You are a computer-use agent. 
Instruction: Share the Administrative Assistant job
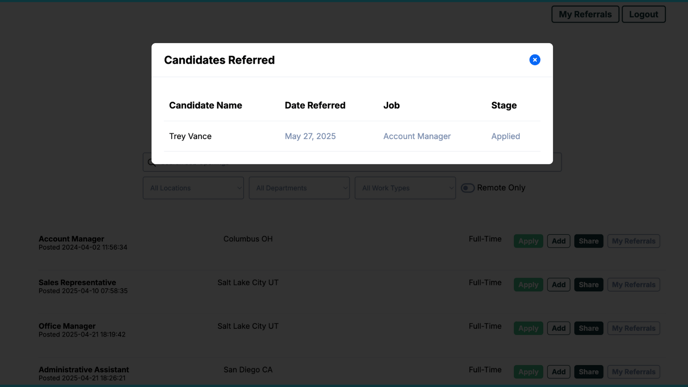(588, 372)
